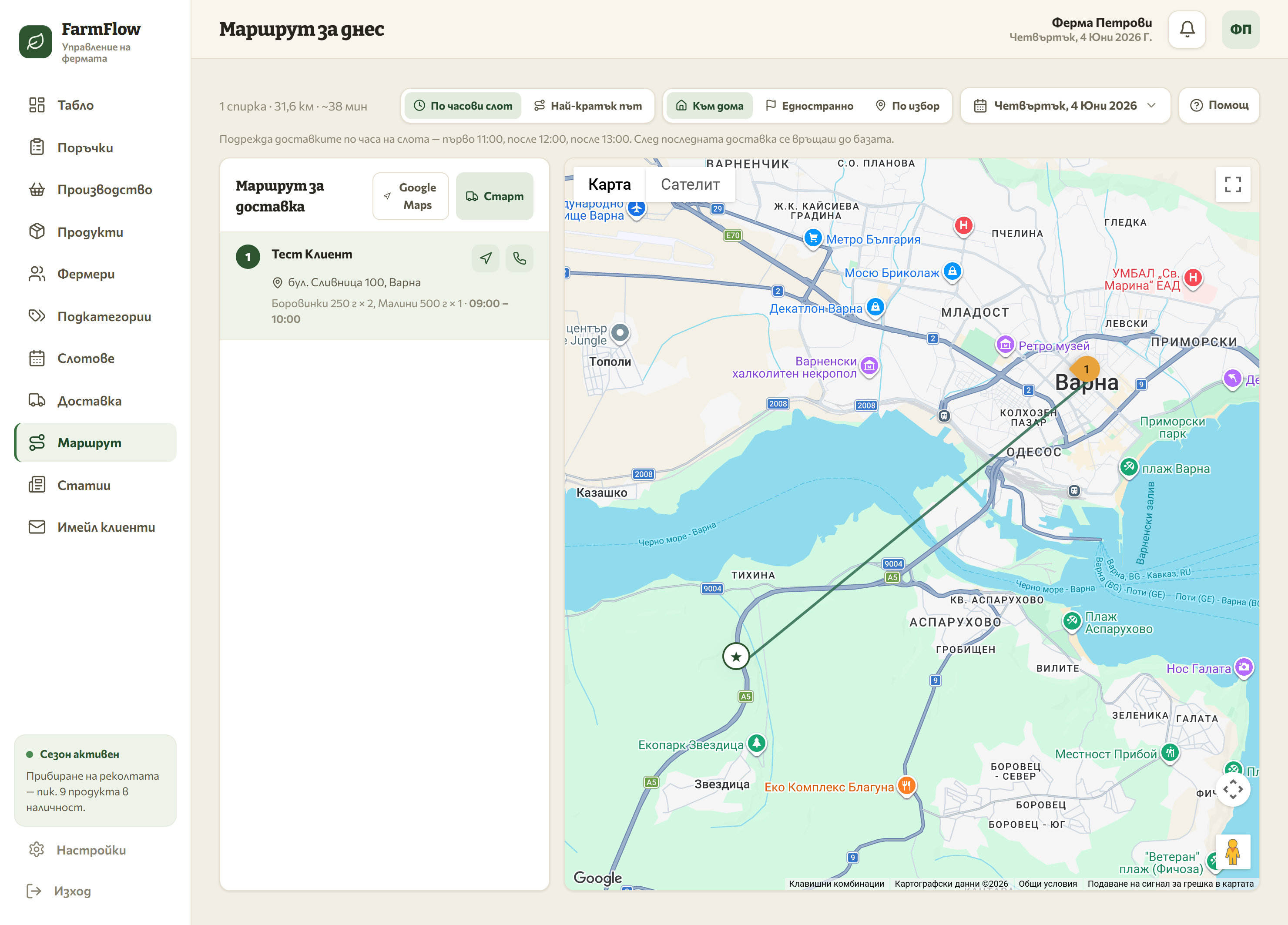Select По избор route ending
Image resolution: width=1288 pixels, height=925 pixels.
(x=908, y=106)
